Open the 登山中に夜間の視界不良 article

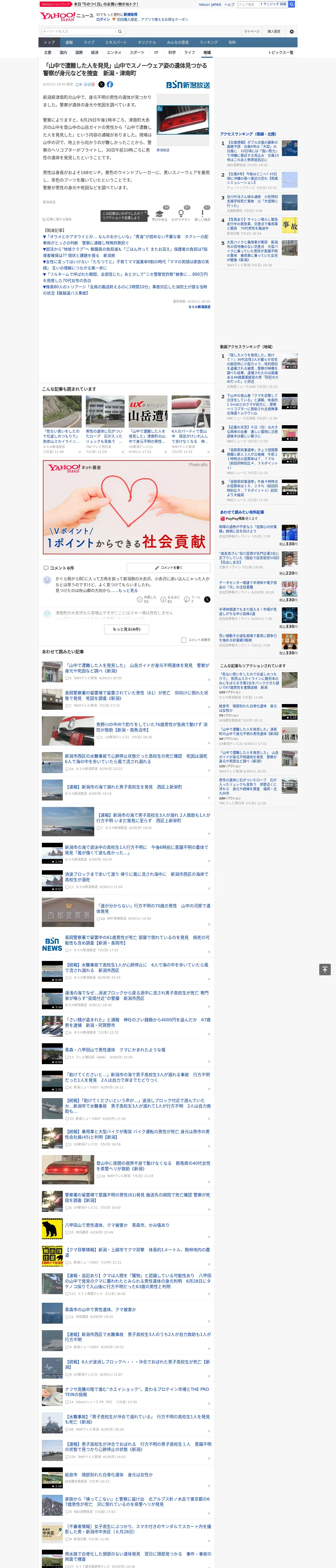[153, 1166]
